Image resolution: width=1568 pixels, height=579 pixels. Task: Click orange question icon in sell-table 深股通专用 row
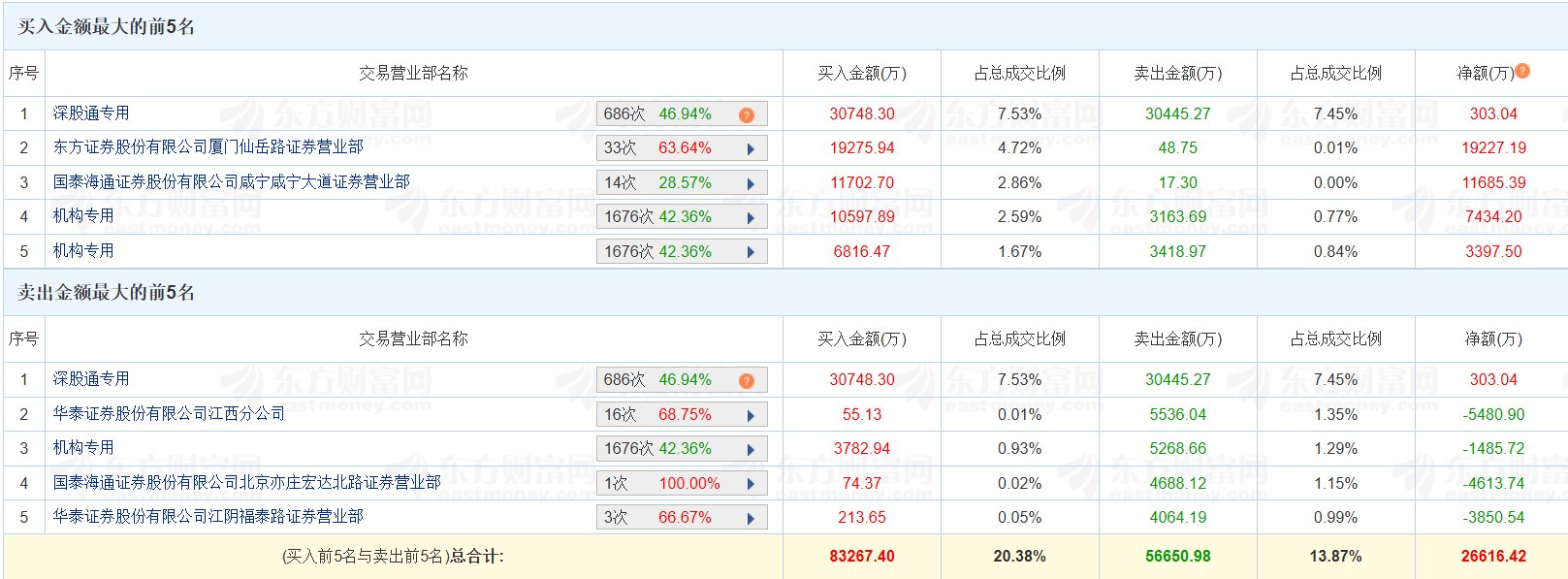746,380
